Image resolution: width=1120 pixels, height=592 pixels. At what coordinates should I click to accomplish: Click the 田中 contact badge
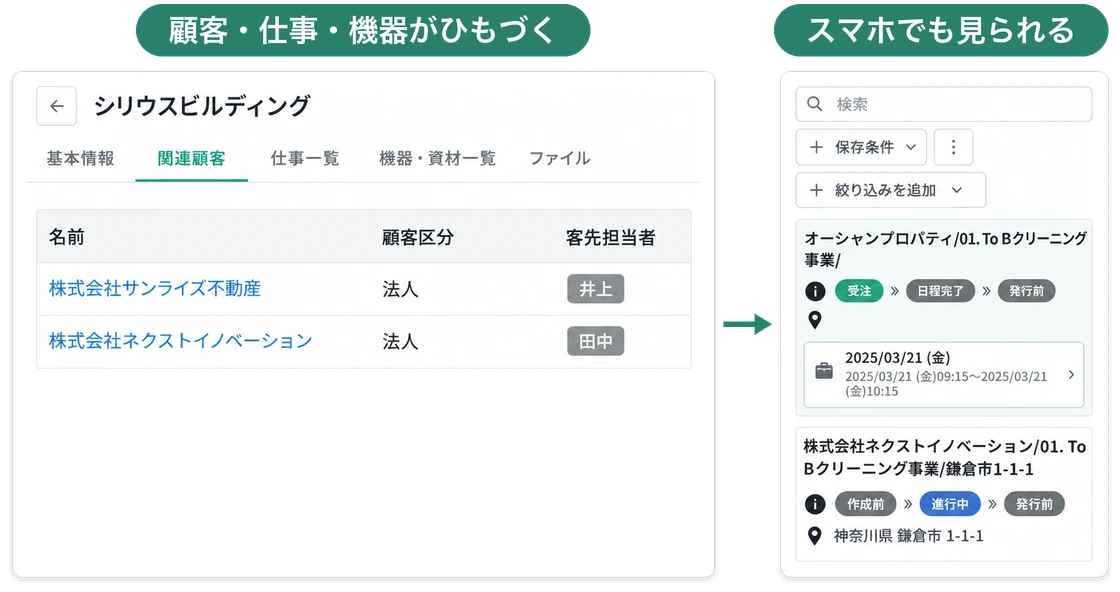(596, 341)
